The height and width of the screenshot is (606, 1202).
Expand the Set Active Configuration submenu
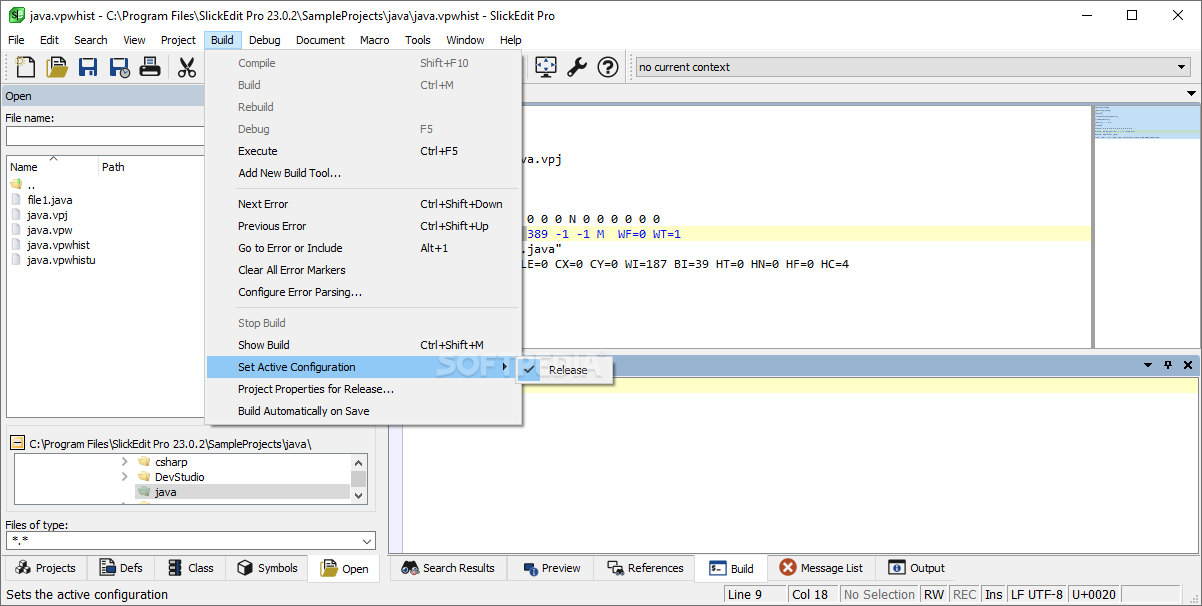[x=363, y=367]
